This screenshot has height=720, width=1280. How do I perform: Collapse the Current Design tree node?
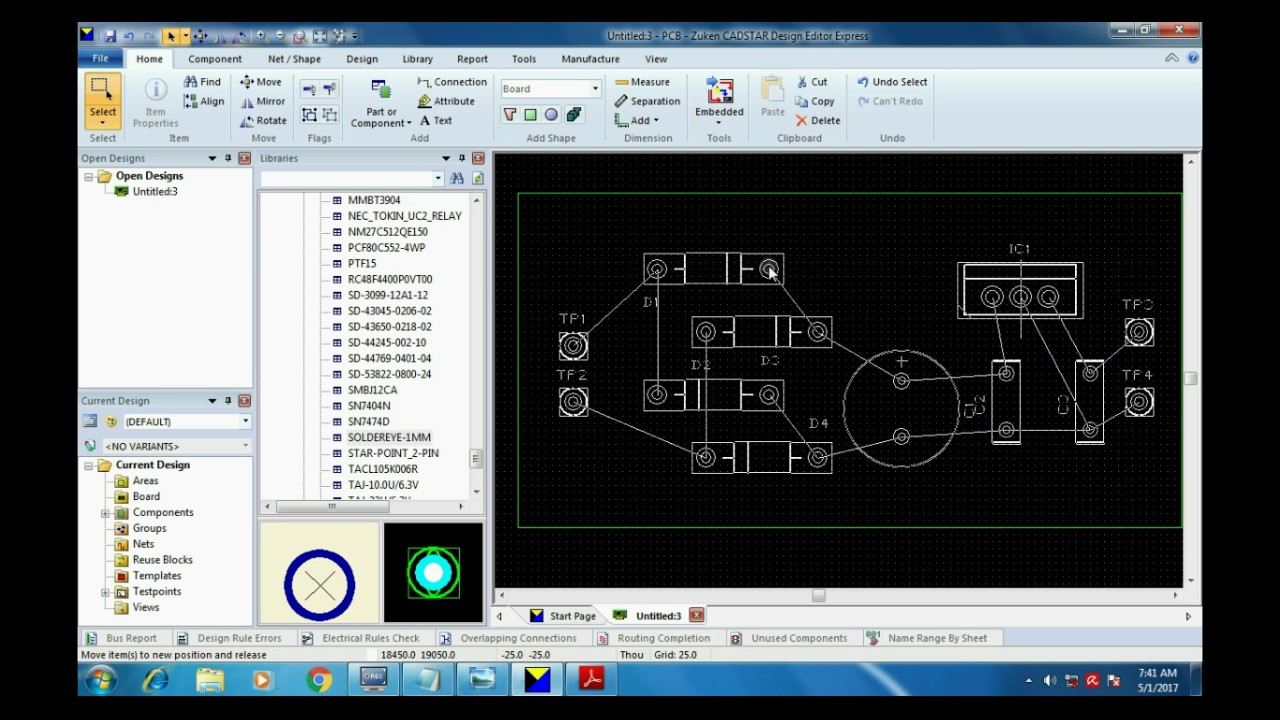click(89, 465)
